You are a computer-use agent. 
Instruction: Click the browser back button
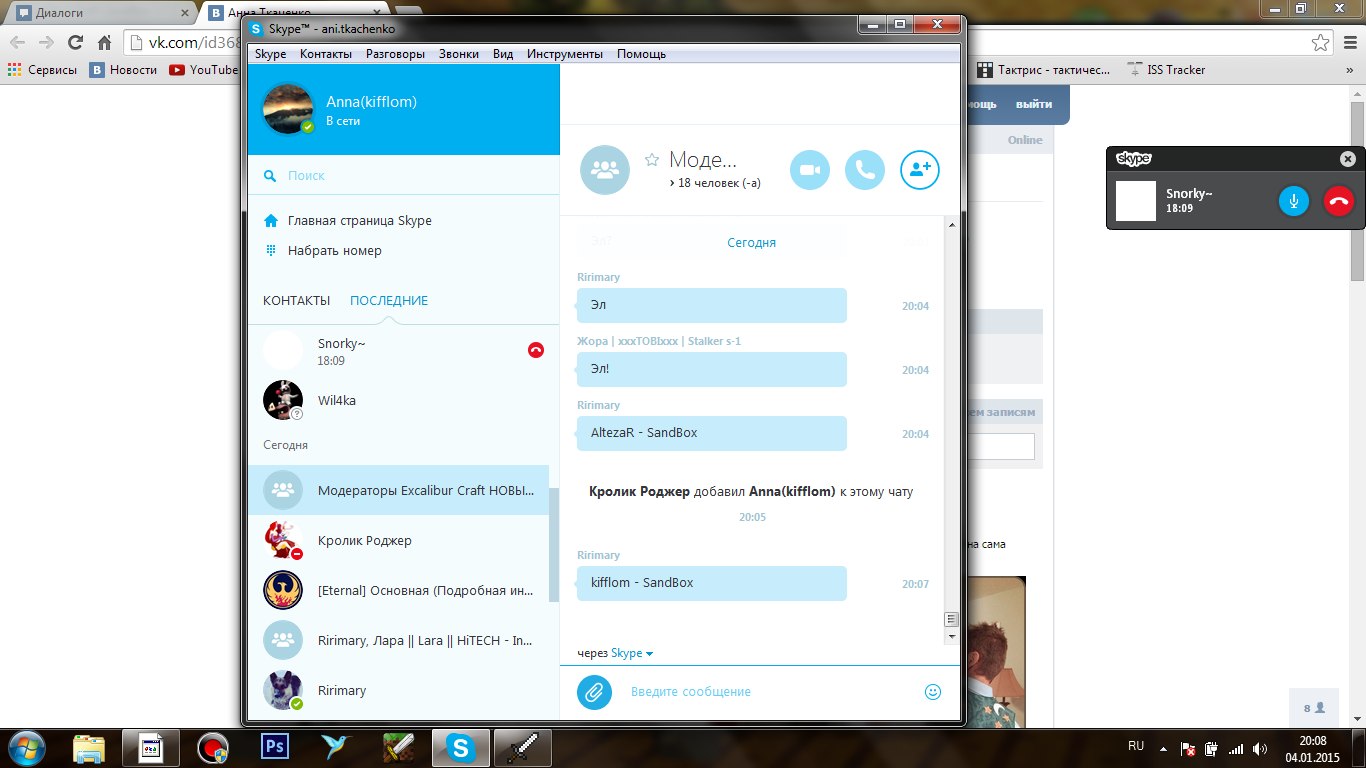(17, 43)
